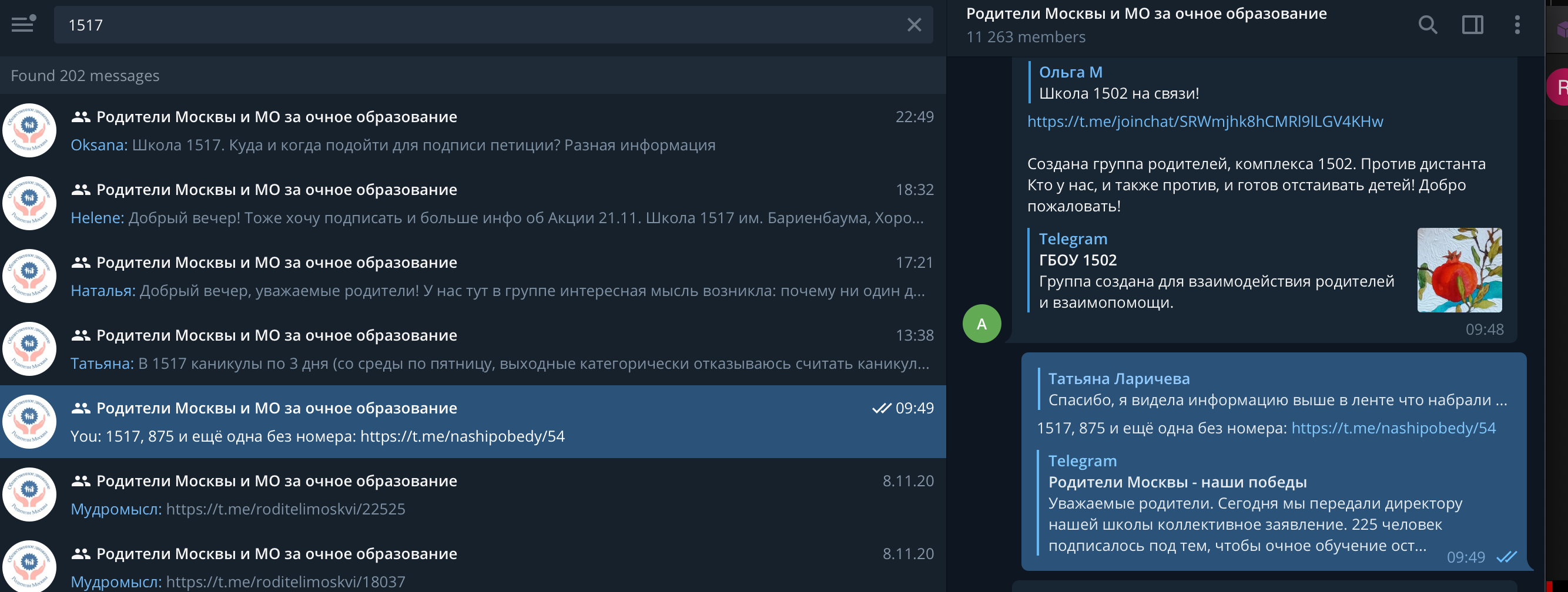
Task: Open search result from Oksana at 22:49
Action: pos(473,130)
